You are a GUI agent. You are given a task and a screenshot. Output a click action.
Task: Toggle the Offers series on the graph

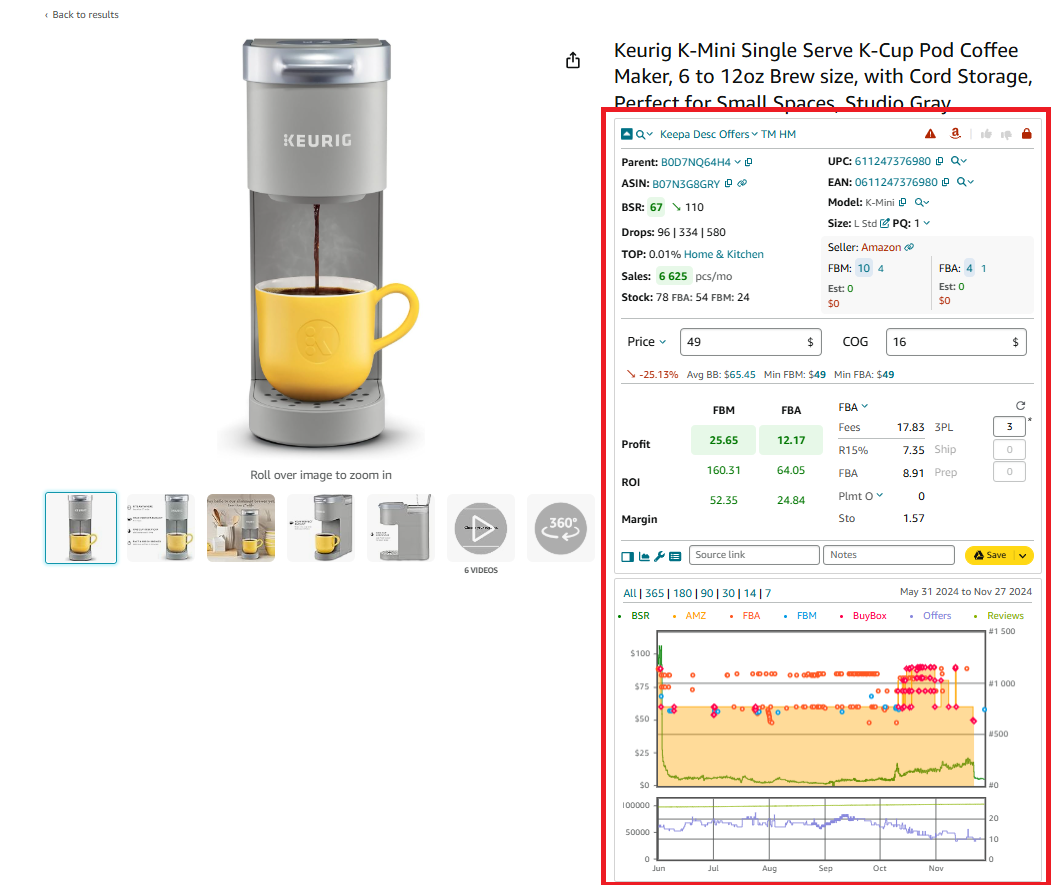tap(934, 615)
